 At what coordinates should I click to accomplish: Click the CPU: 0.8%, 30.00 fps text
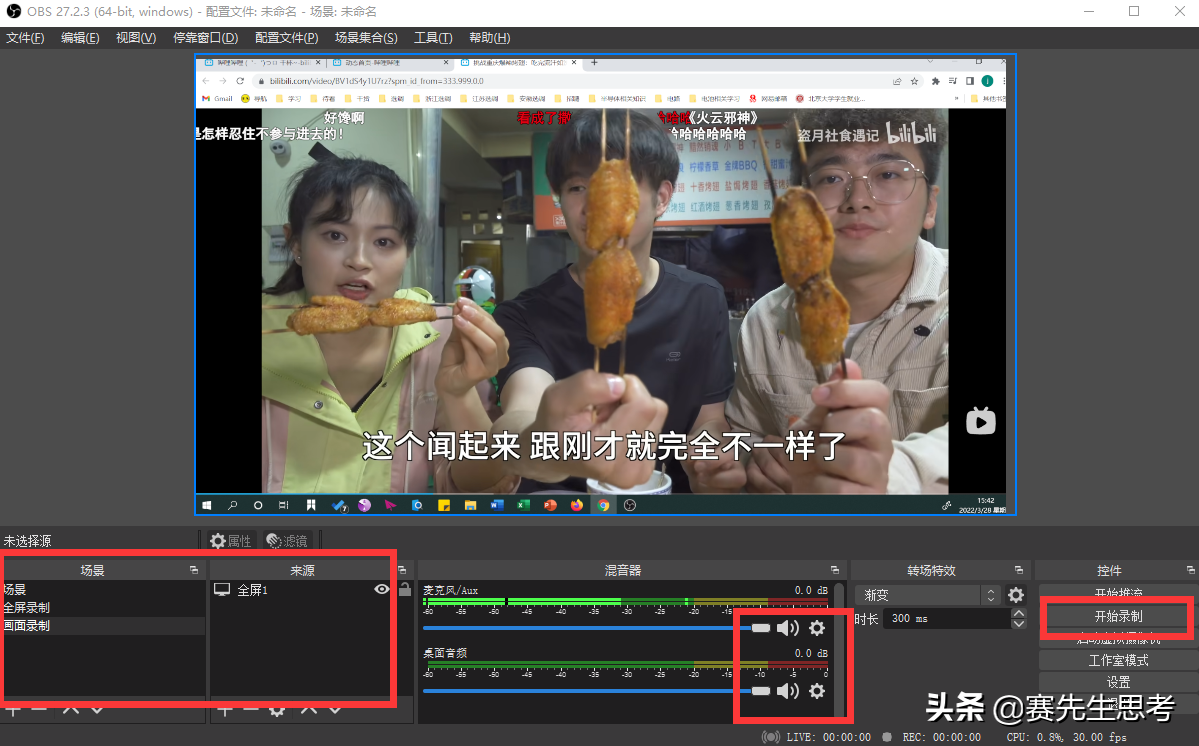tap(1067, 737)
